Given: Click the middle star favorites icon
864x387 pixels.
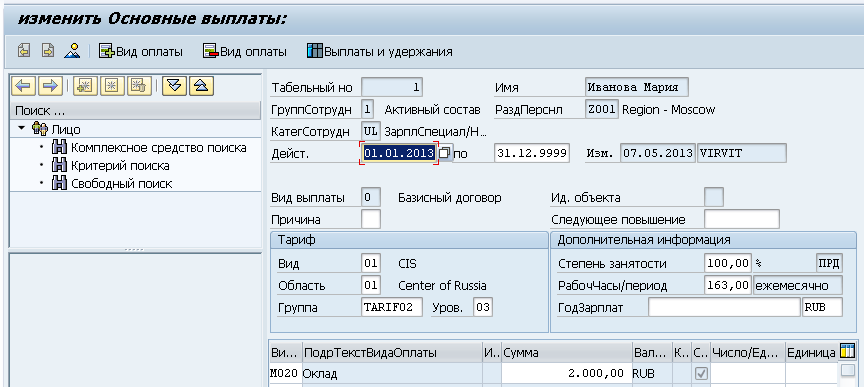Looking at the screenshot, I should 112,85.
